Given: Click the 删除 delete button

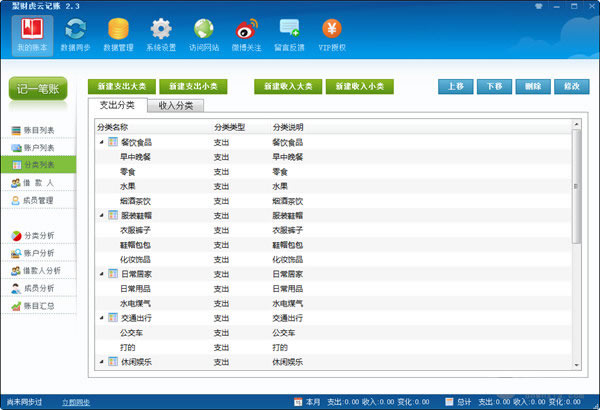Looking at the screenshot, I should [533, 87].
